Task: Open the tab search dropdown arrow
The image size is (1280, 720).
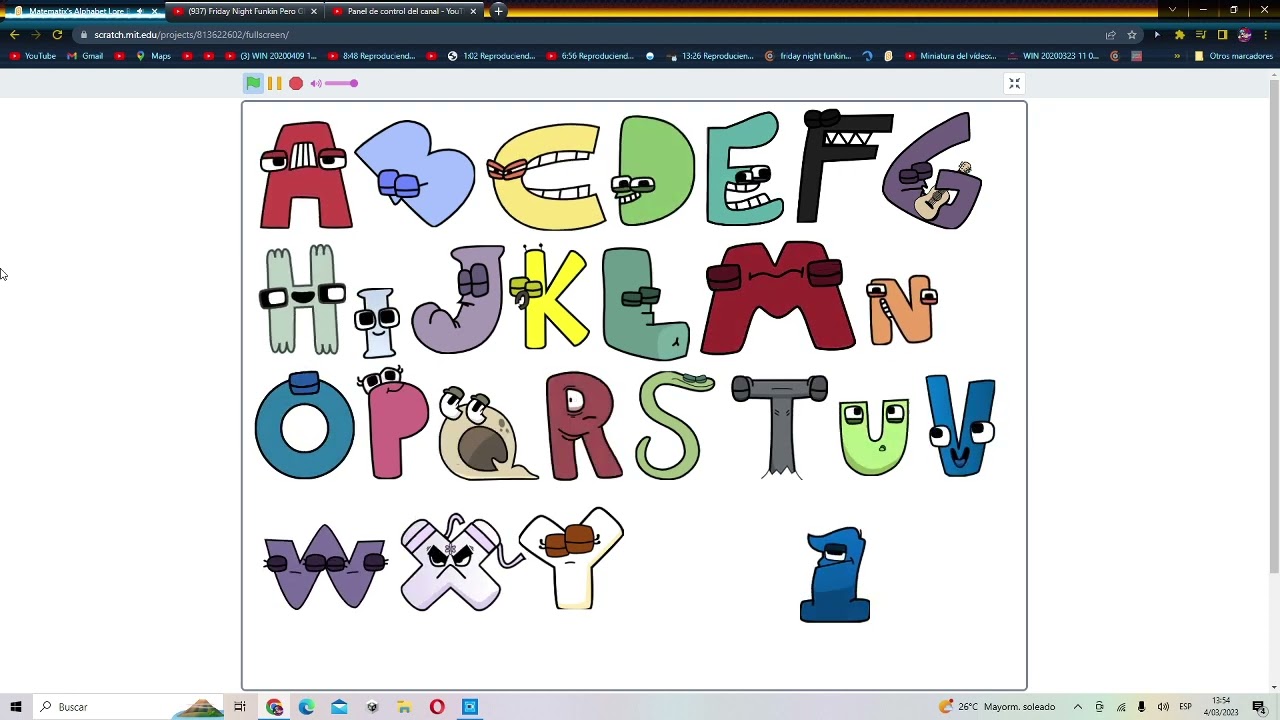Action: pos(1172,10)
